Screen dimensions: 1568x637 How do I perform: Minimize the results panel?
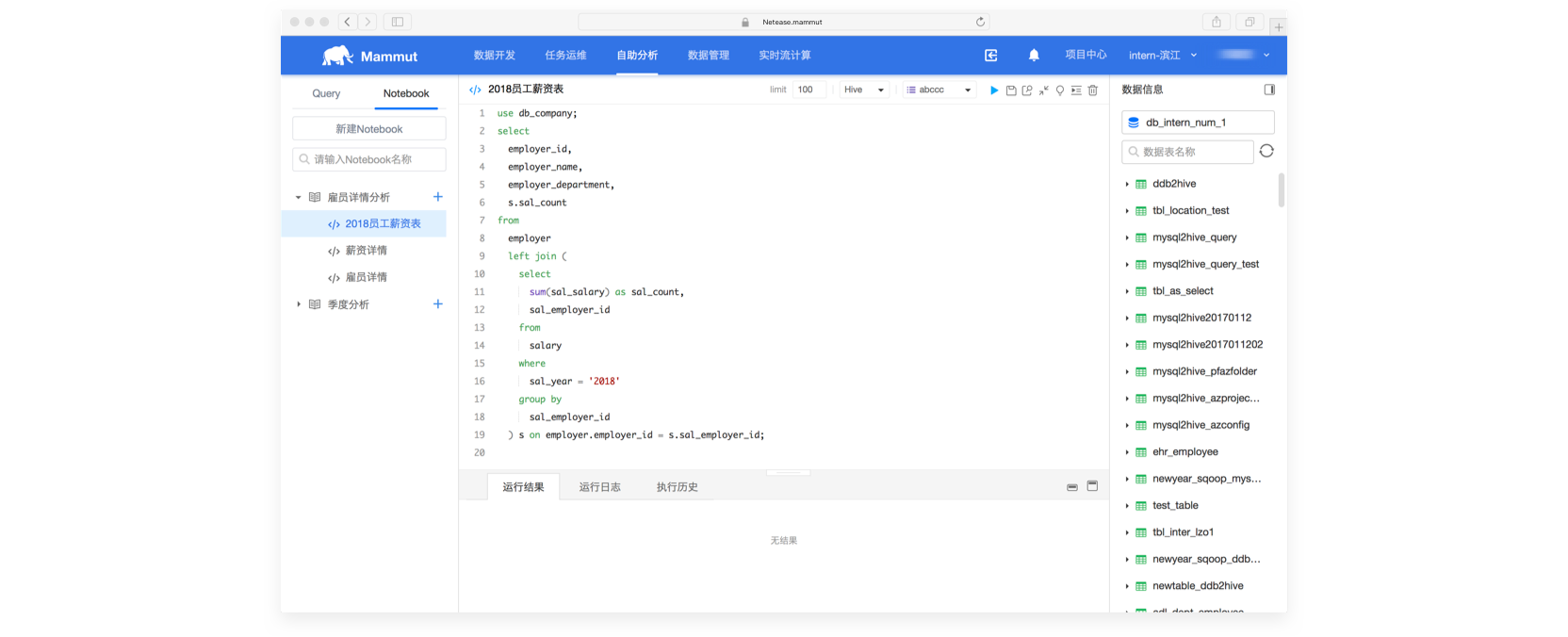(1072, 487)
